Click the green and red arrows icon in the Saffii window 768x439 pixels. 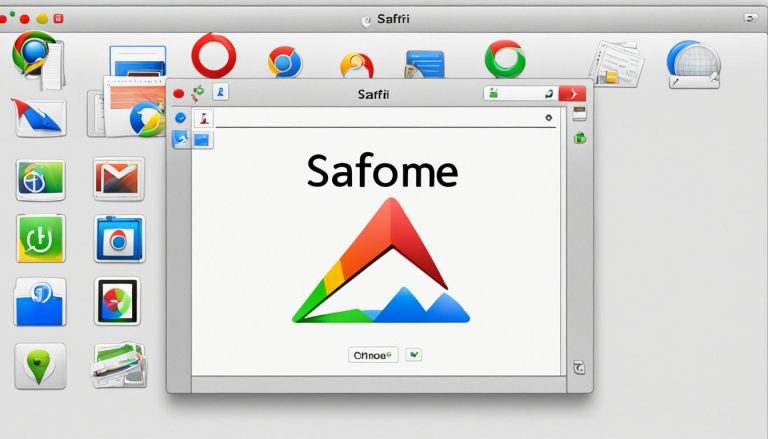[198, 93]
